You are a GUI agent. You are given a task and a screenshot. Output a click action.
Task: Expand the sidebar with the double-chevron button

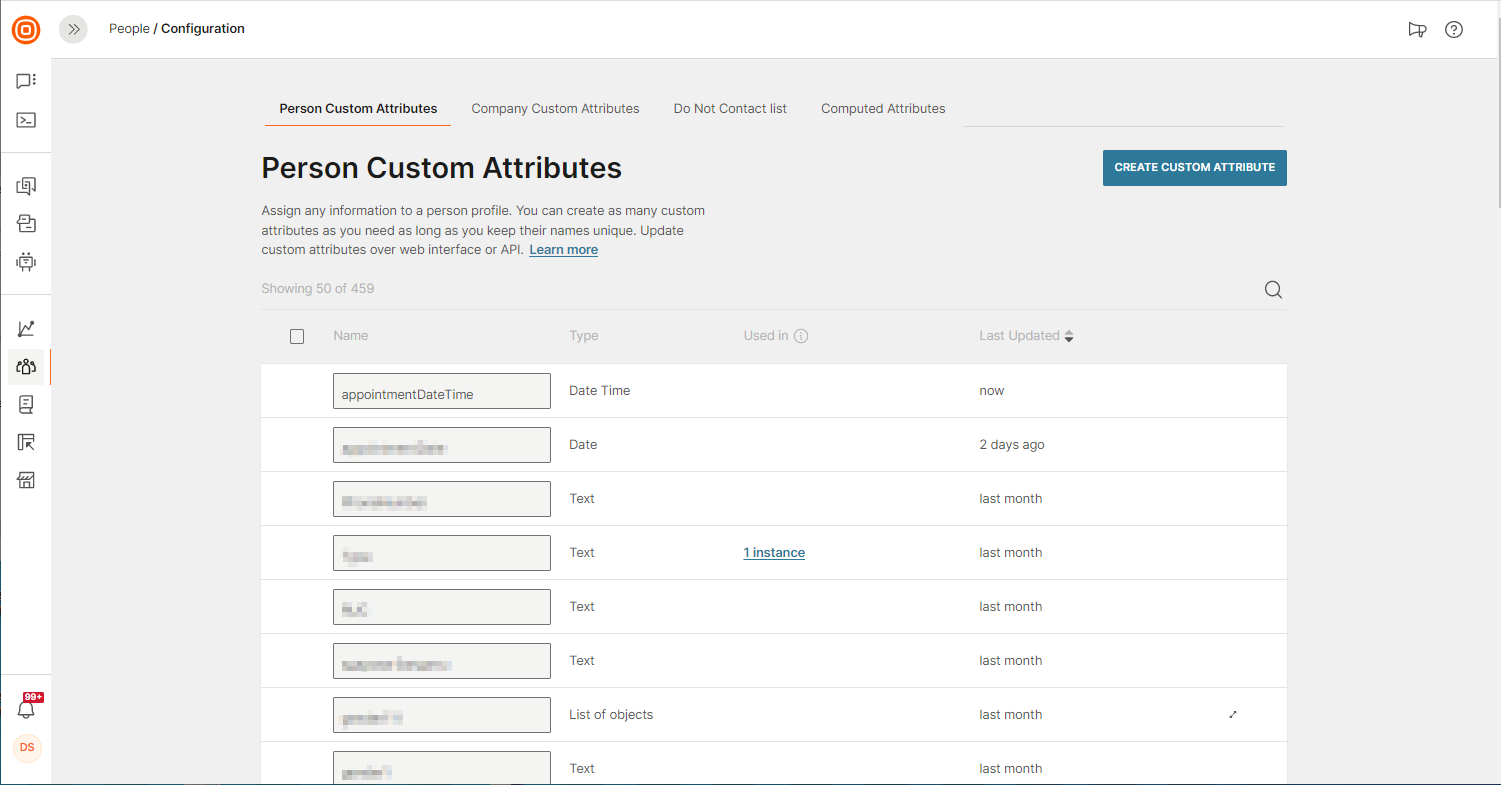click(x=73, y=30)
